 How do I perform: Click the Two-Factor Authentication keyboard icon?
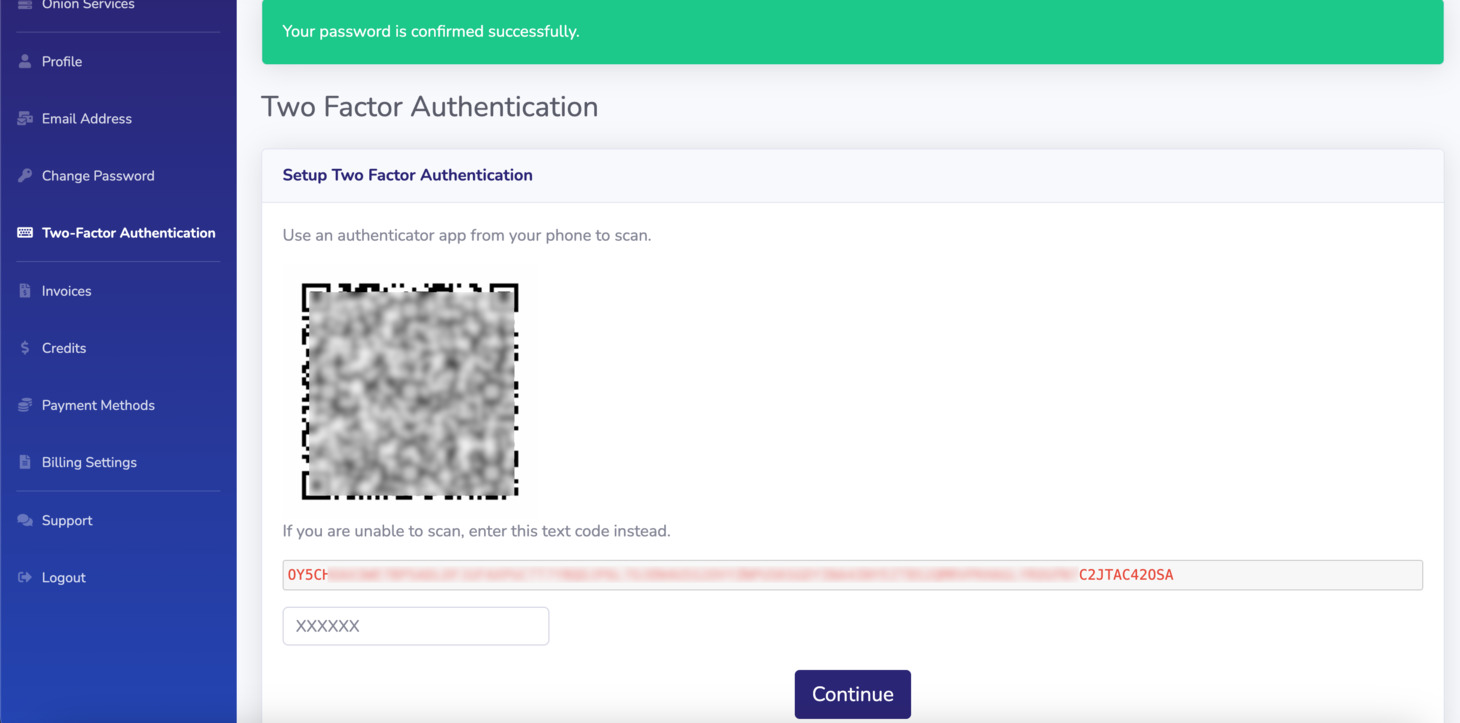point(25,233)
